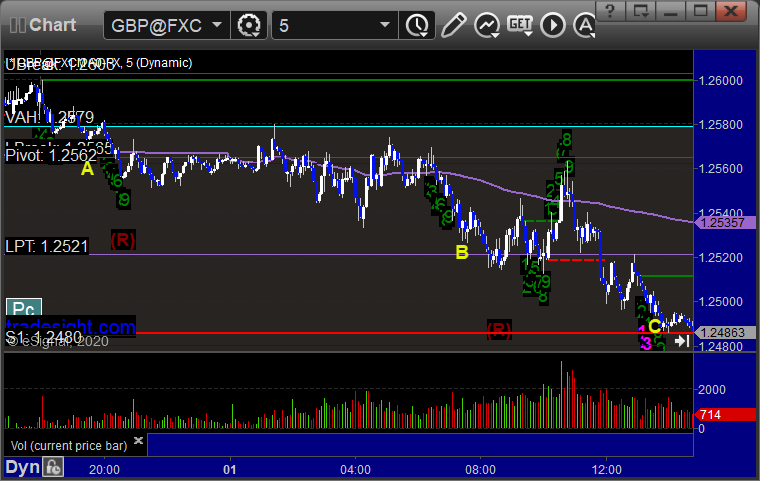Click the Pc button on chart
The height and width of the screenshot is (481, 760).
pos(24,308)
